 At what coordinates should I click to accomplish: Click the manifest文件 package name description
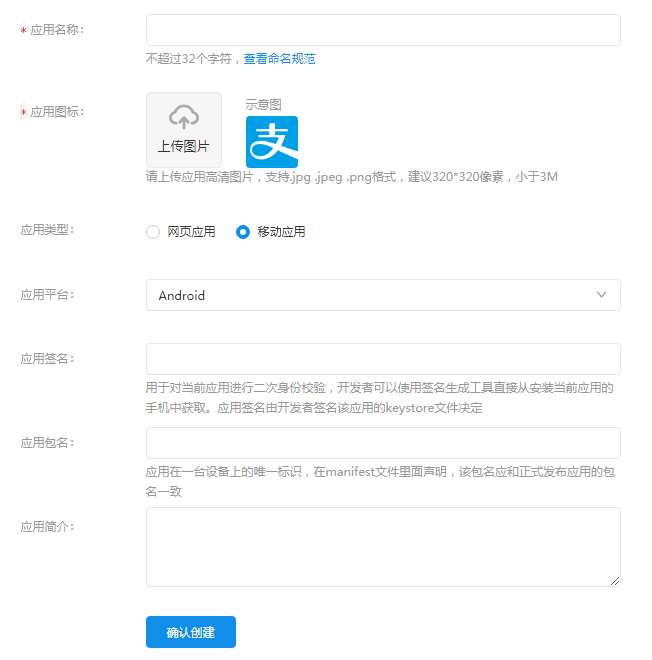click(380, 482)
